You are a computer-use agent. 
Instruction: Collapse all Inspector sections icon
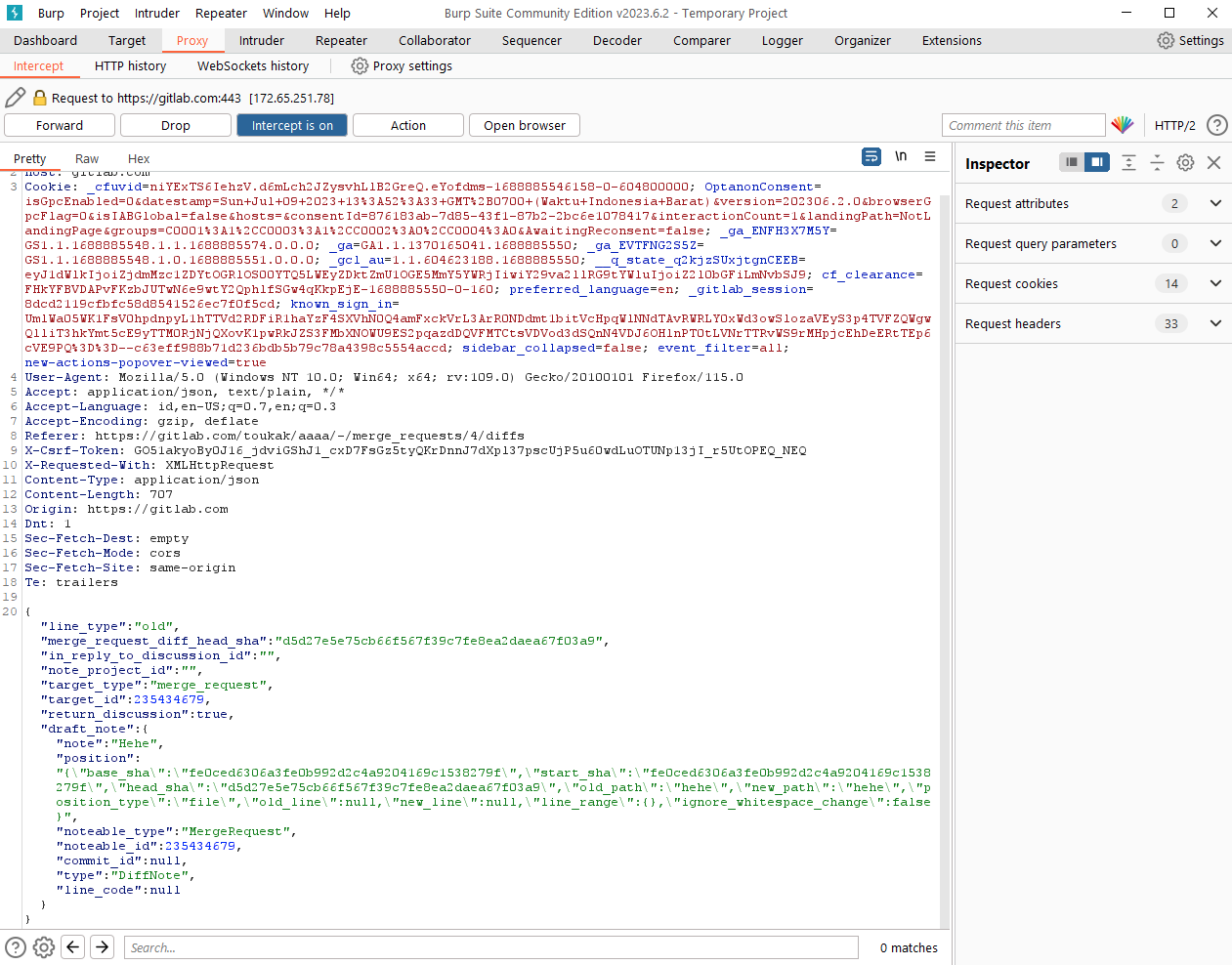(x=1157, y=163)
